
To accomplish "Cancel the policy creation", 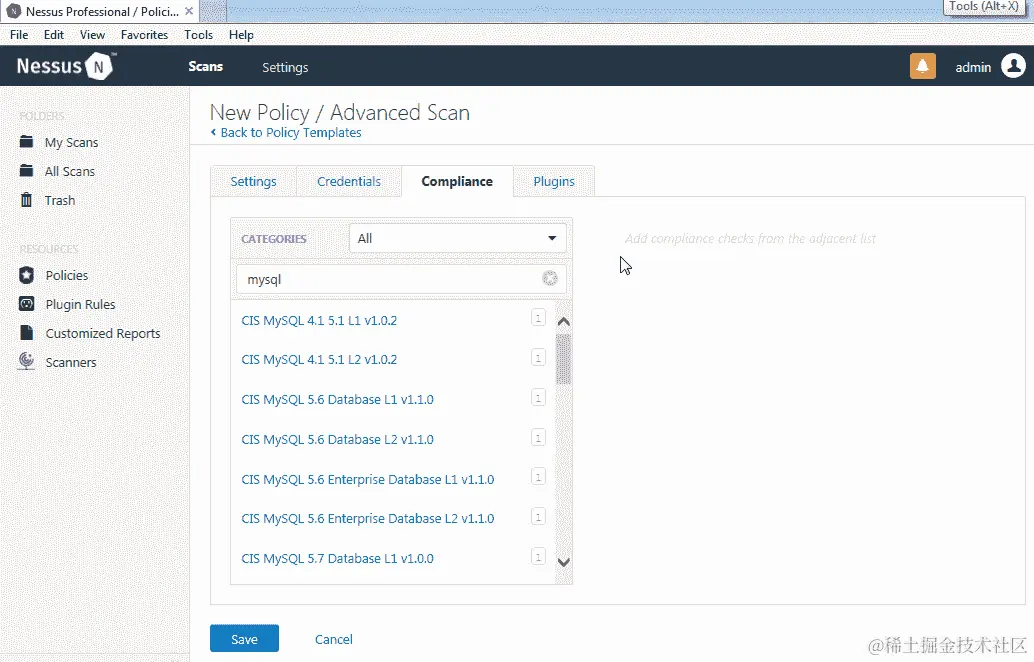I will [x=334, y=639].
